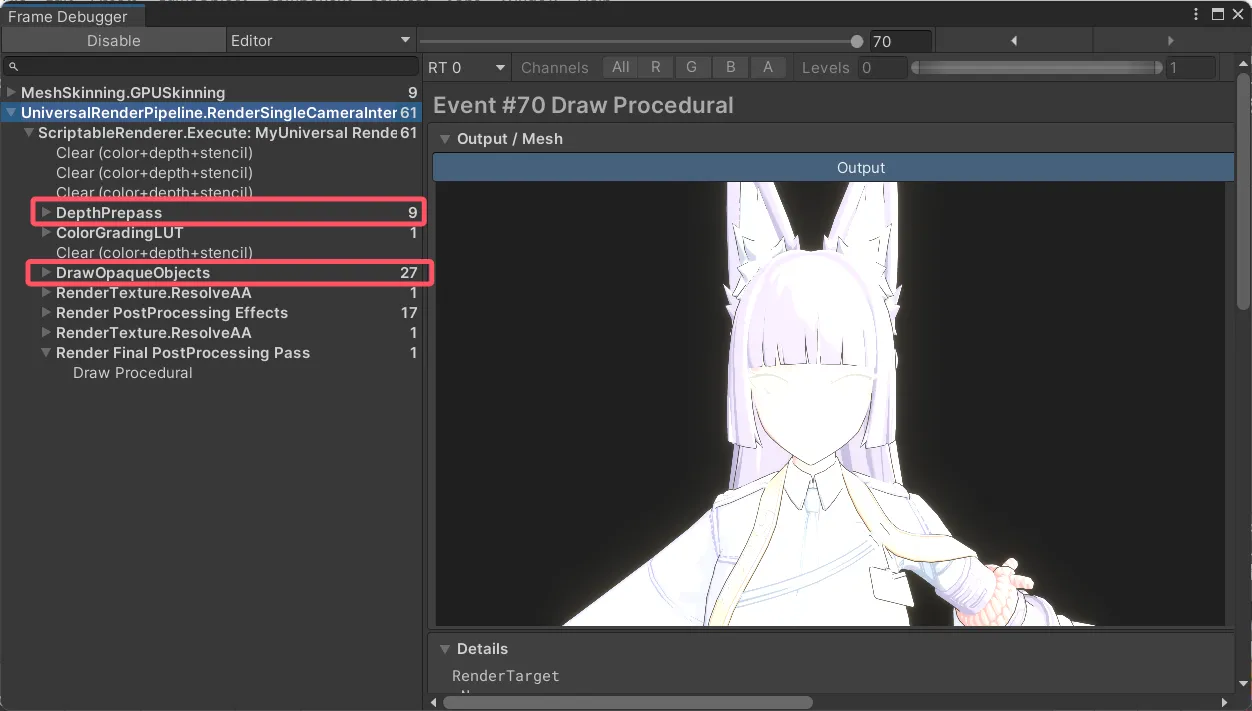1252x711 pixels.
Task: Toggle the A channel button
Action: click(x=767, y=67)
